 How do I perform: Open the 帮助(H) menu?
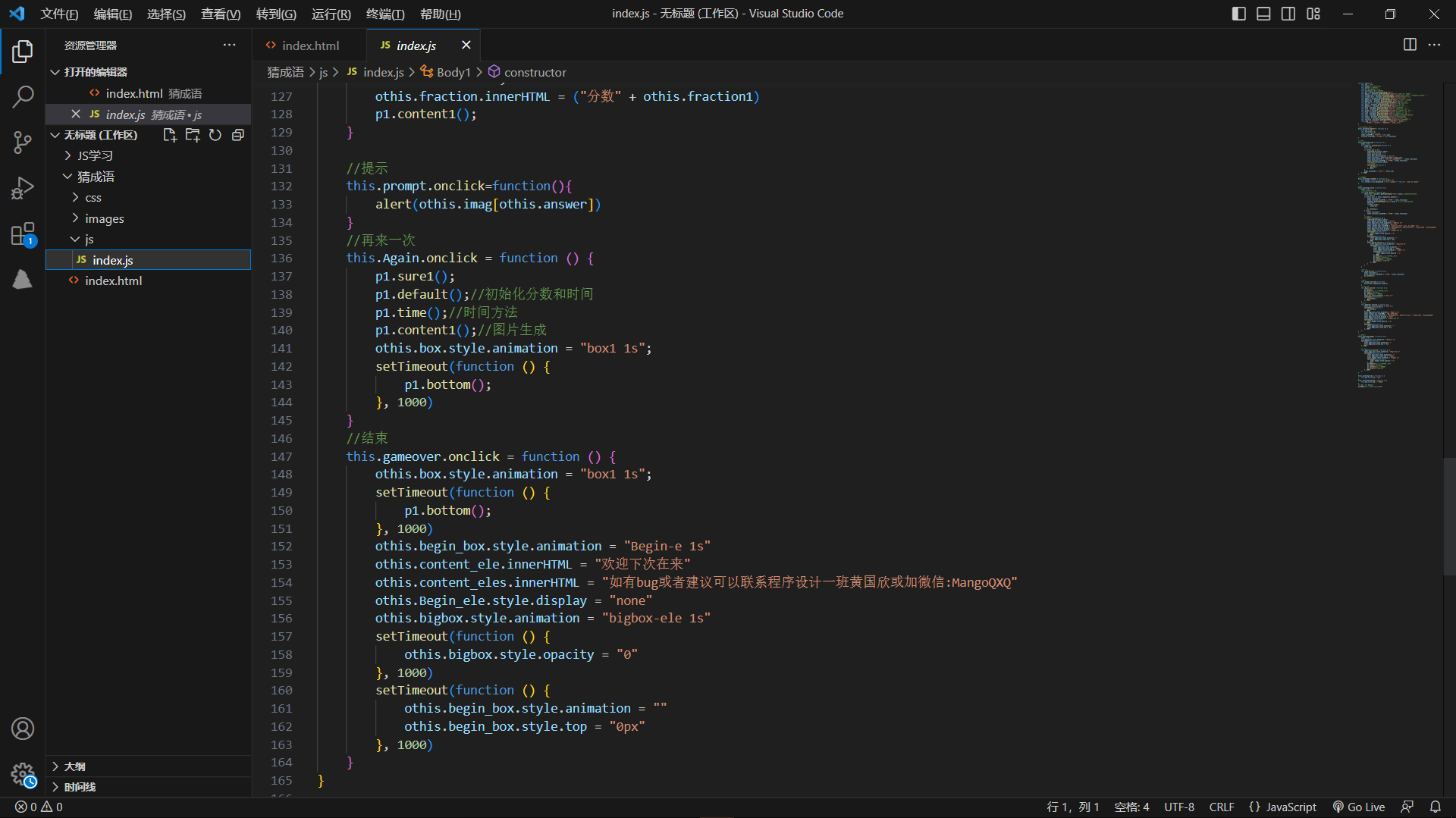[441, 14]
